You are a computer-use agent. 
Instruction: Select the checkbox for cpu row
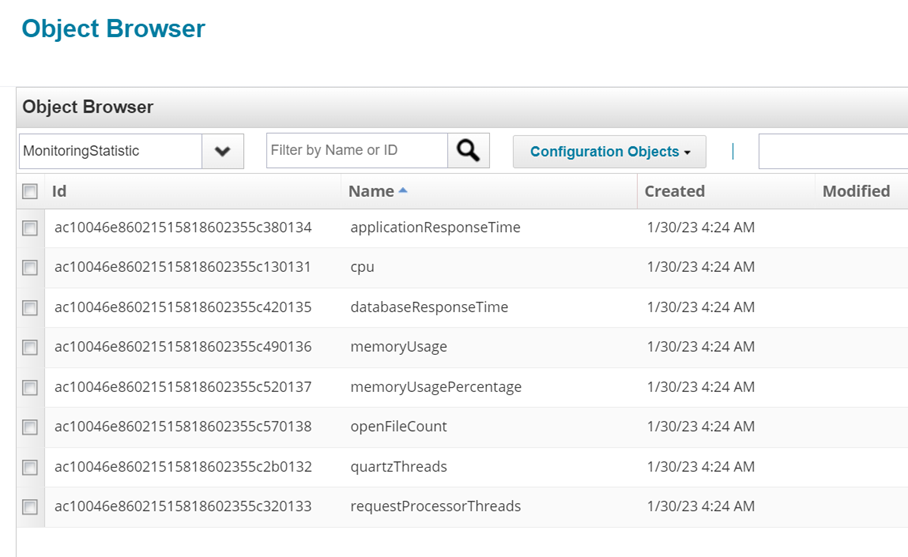(30, 268)
